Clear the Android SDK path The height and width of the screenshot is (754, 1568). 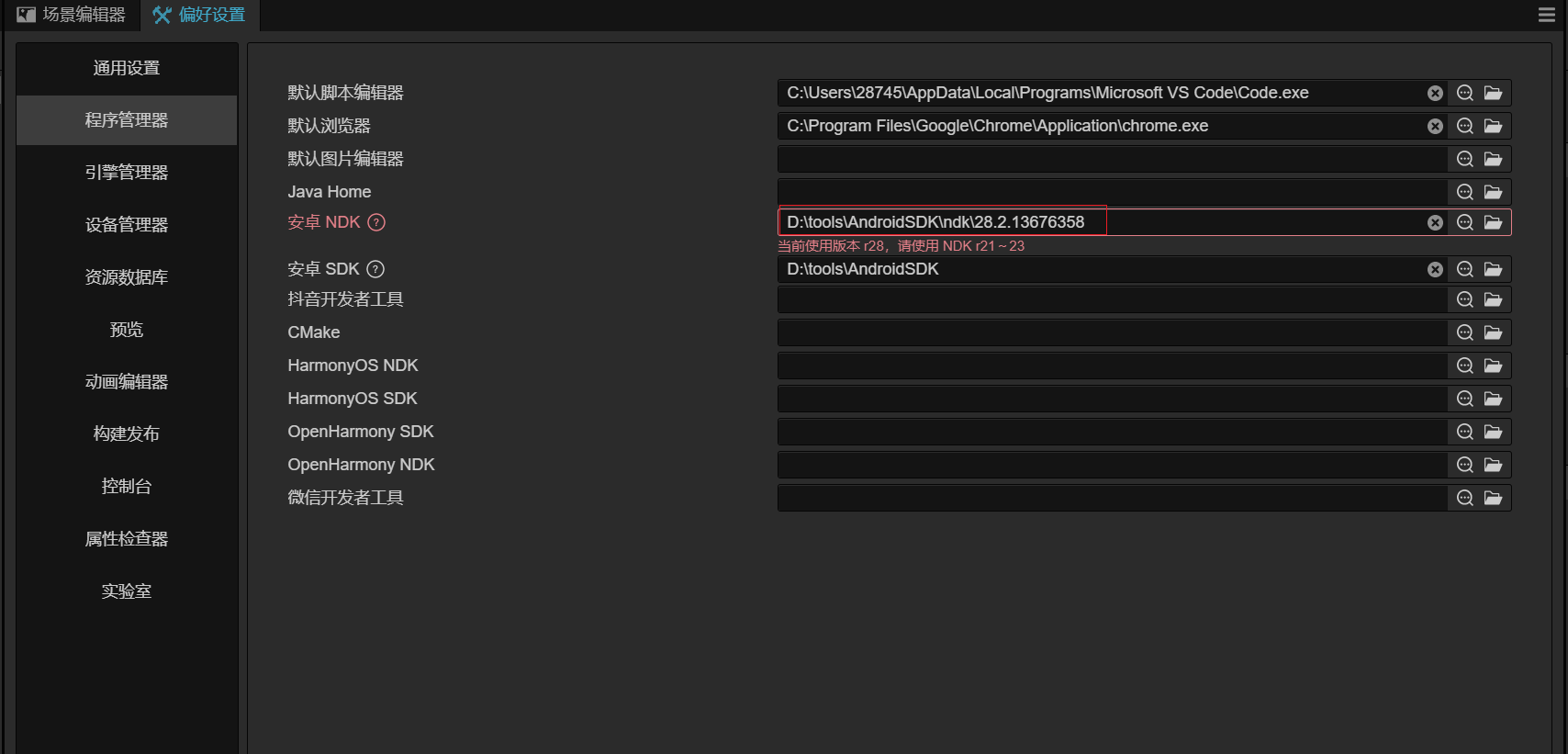1435,269
